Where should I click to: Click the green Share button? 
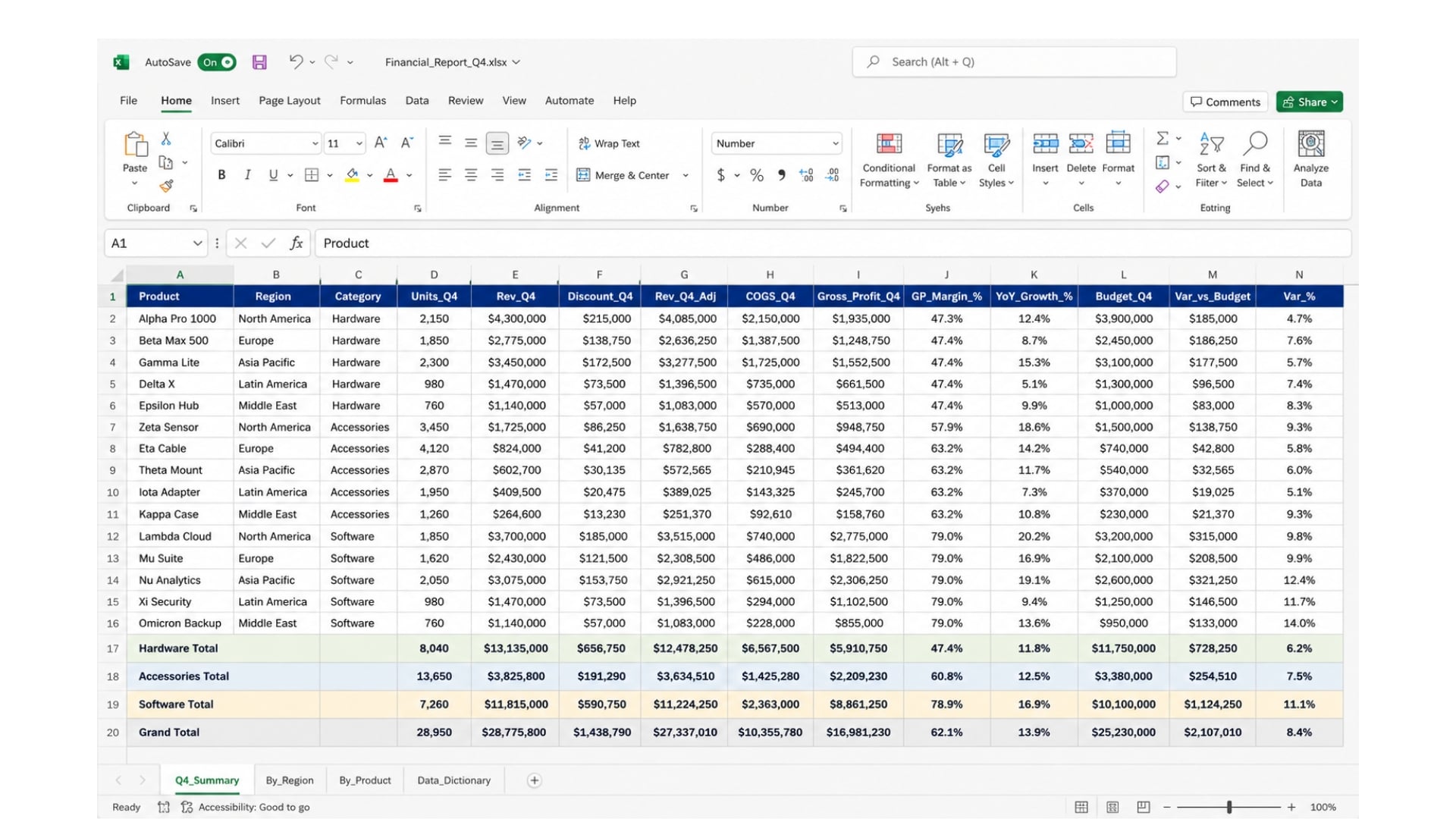pos(1310,102)
